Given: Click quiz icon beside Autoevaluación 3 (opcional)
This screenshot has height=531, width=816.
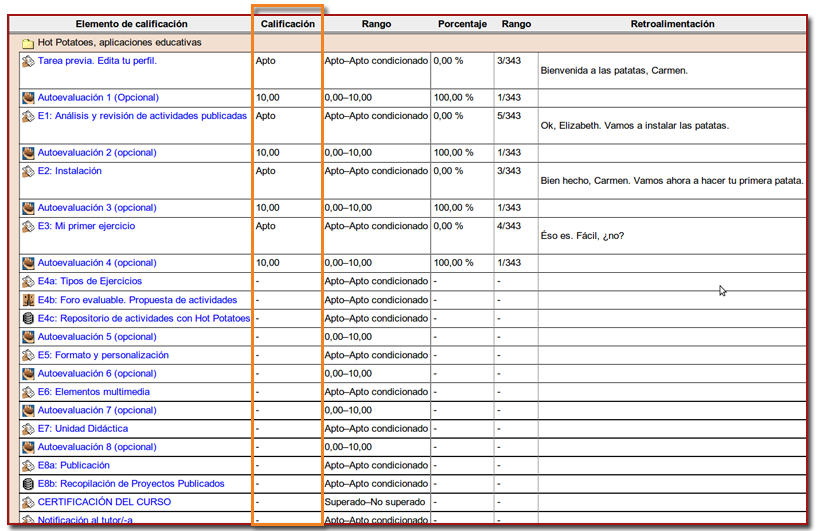Looking at the screenshot, I should pos(28,208).
